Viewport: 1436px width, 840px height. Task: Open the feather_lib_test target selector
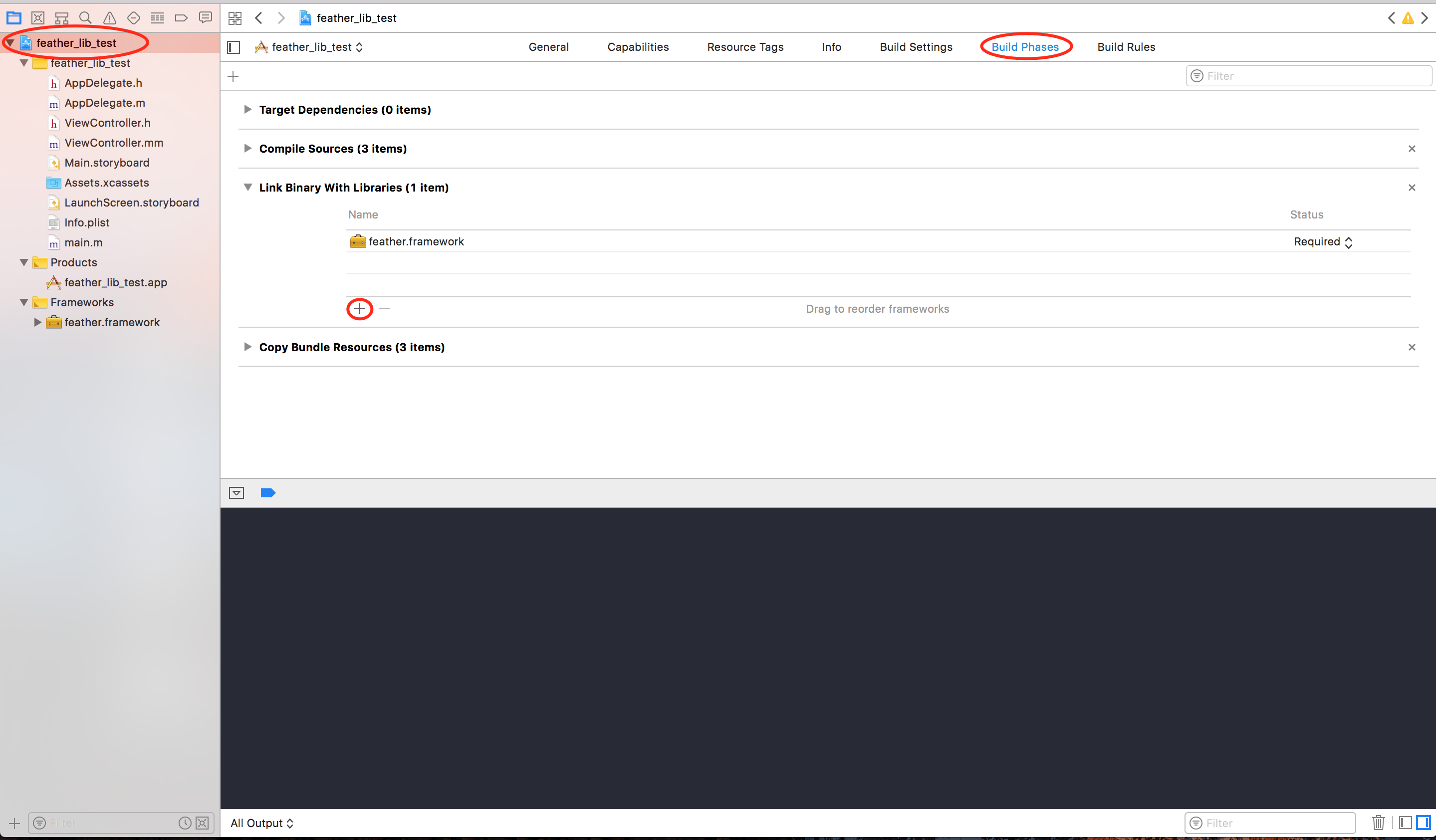pos(309,47)
